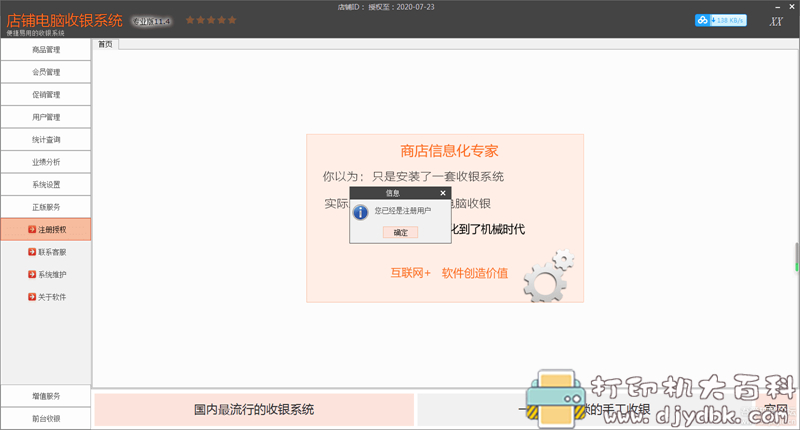Open 正版服务 in the sidebar
The height and width of the screenshot is (430, 800).
point(46,207)
